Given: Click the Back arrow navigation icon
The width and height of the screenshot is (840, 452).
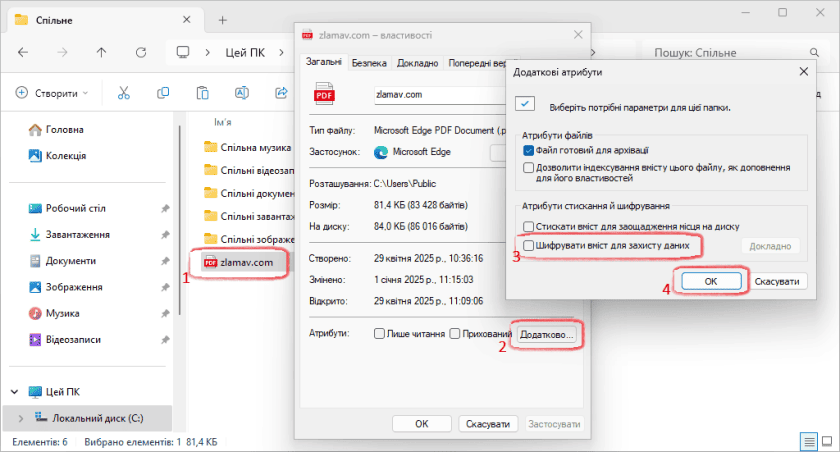Looking at the screenshot, I should [x=23, y=52].
